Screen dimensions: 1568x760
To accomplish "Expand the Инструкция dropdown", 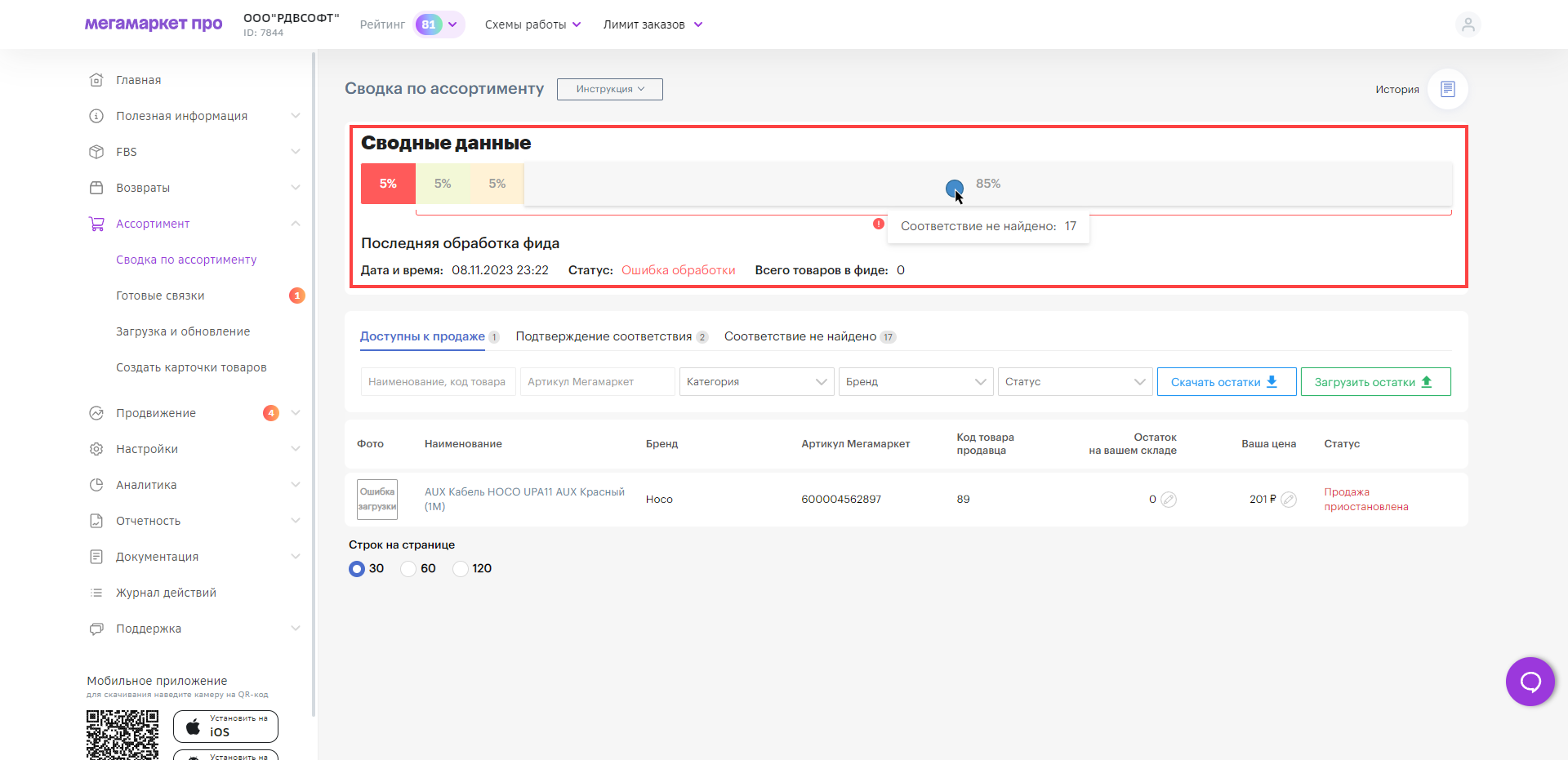I will coord(609,89).
